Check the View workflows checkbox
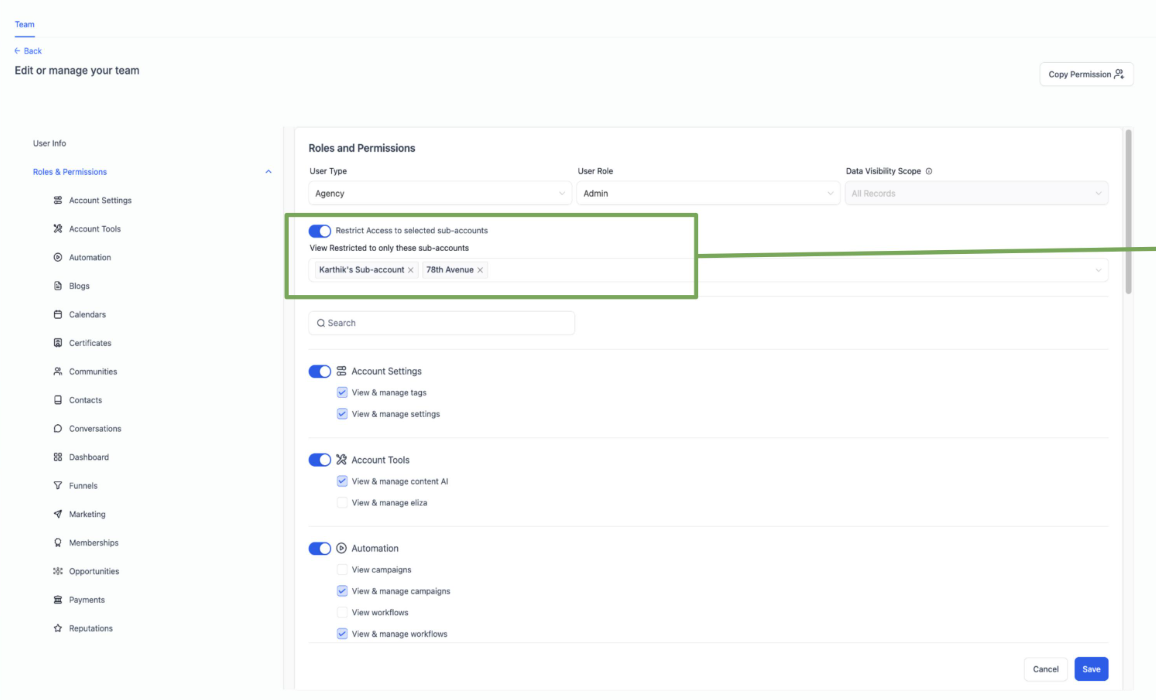1156x700 pixels. coord(342,612)
